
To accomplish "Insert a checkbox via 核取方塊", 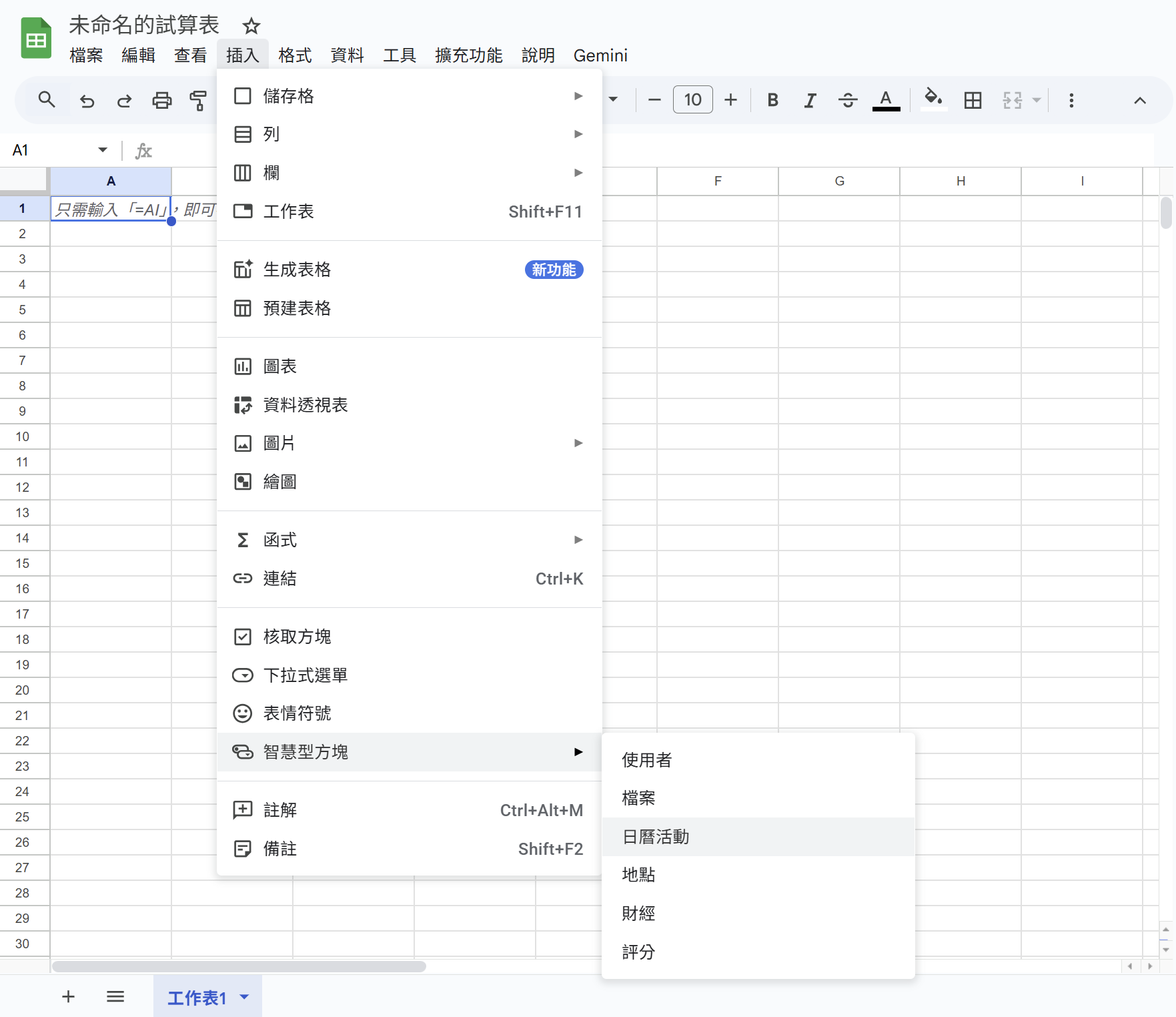I will pos(297,637).
